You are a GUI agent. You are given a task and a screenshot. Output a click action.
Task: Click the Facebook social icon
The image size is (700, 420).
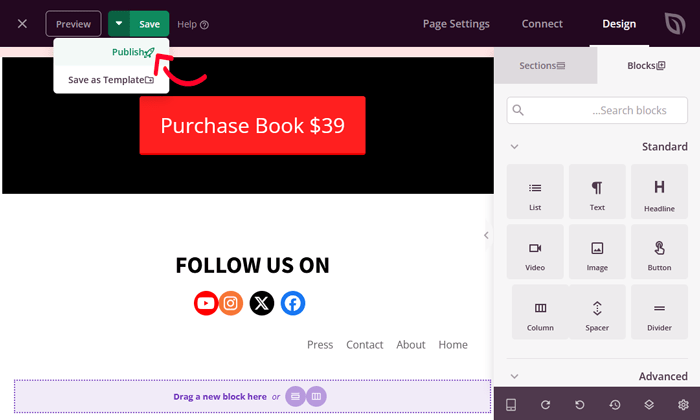tap(292, 303)
